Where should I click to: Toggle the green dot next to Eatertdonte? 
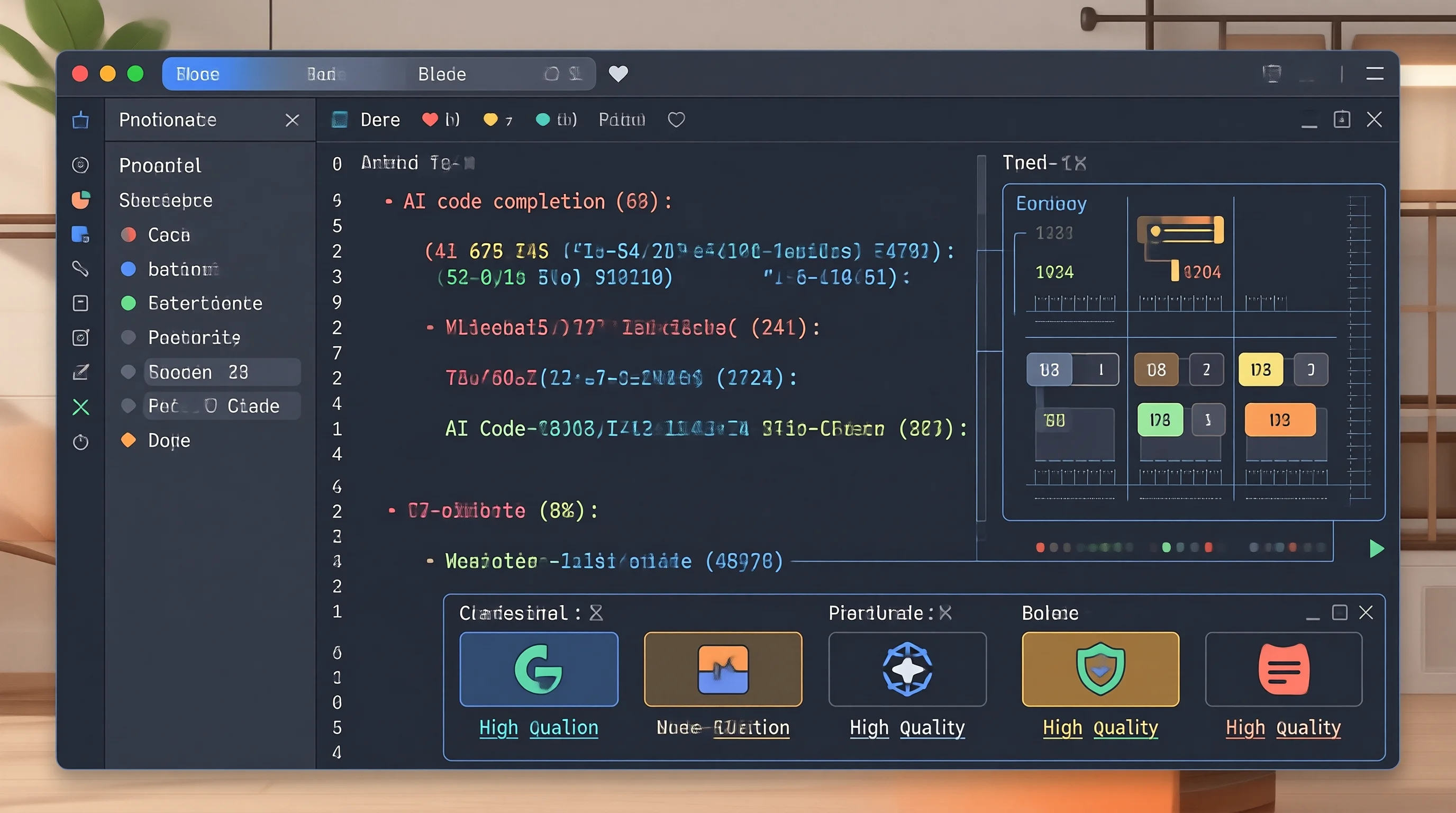click(129, 303)
